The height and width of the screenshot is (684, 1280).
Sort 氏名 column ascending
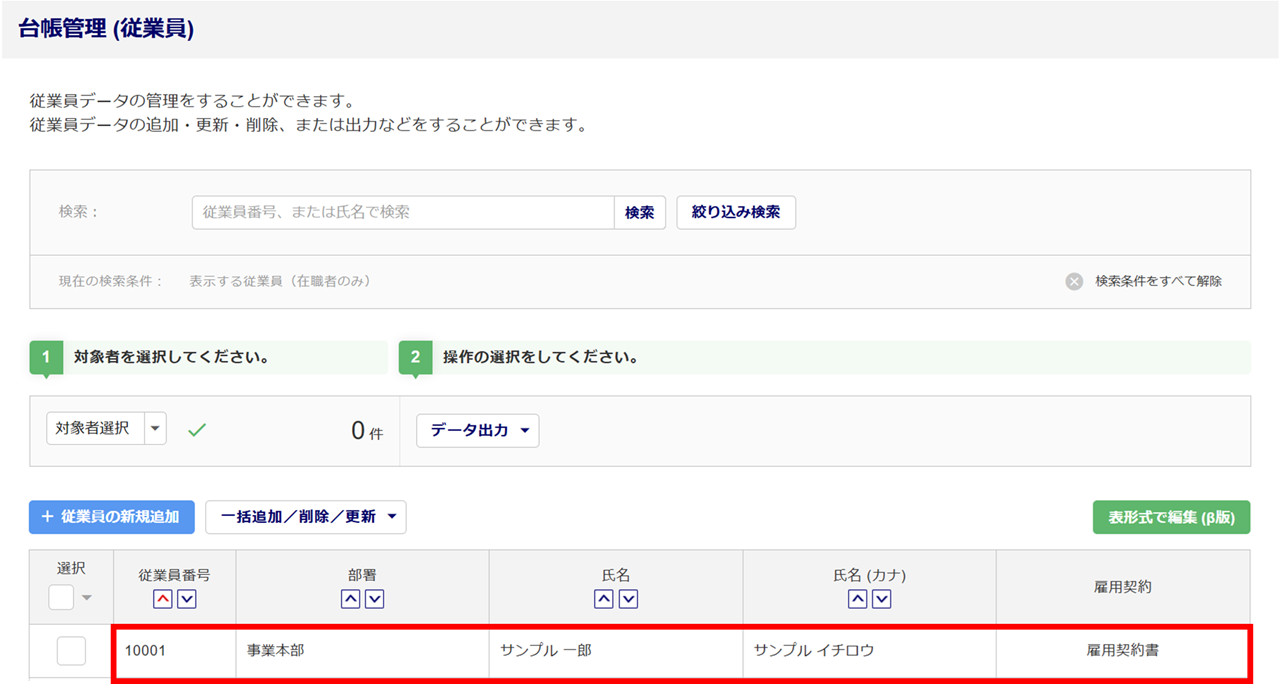point(604,599)
